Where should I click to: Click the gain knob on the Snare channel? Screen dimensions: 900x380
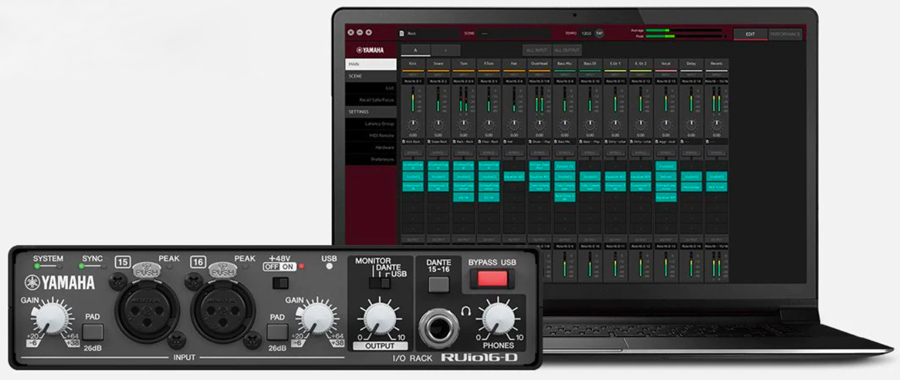[x=438, y=124]
